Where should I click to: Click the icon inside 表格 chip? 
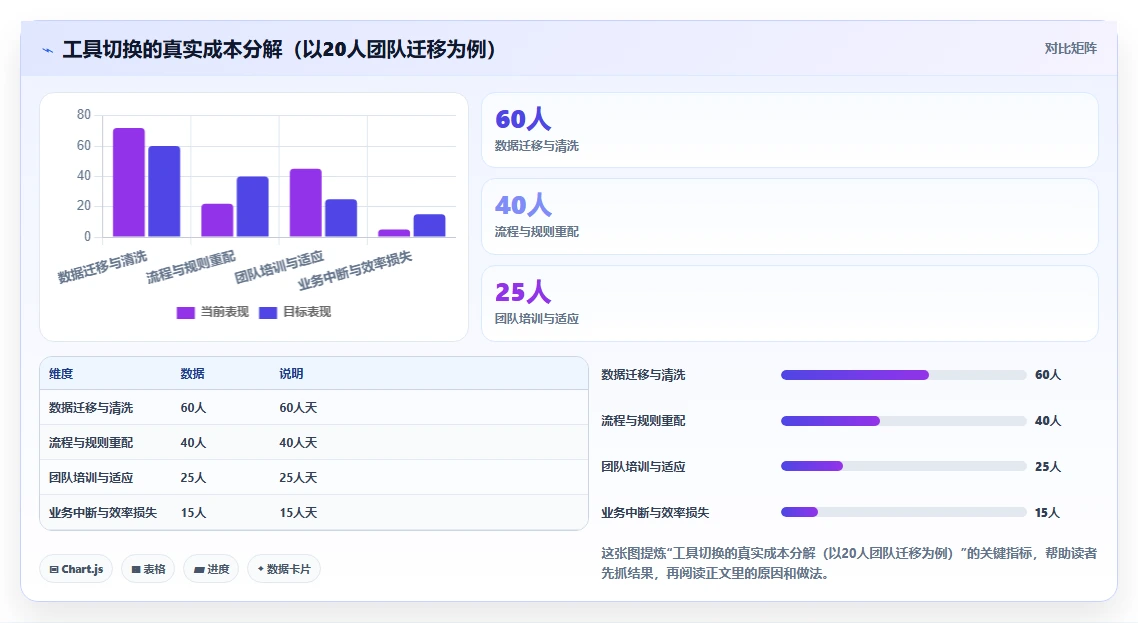click(136, 570)
